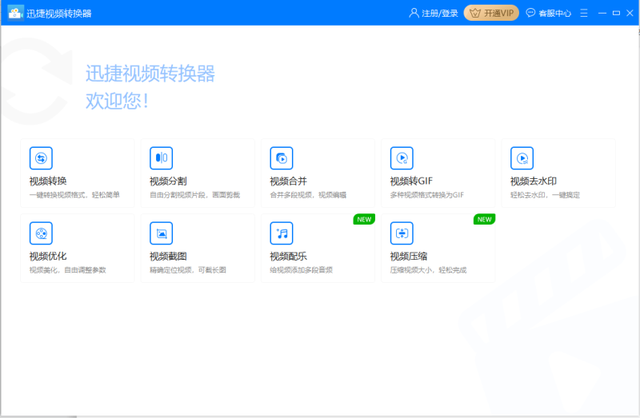Launch the 视频去水印 watermark removal icon
This screenshot has height=418, width=640.
point(521,158)
